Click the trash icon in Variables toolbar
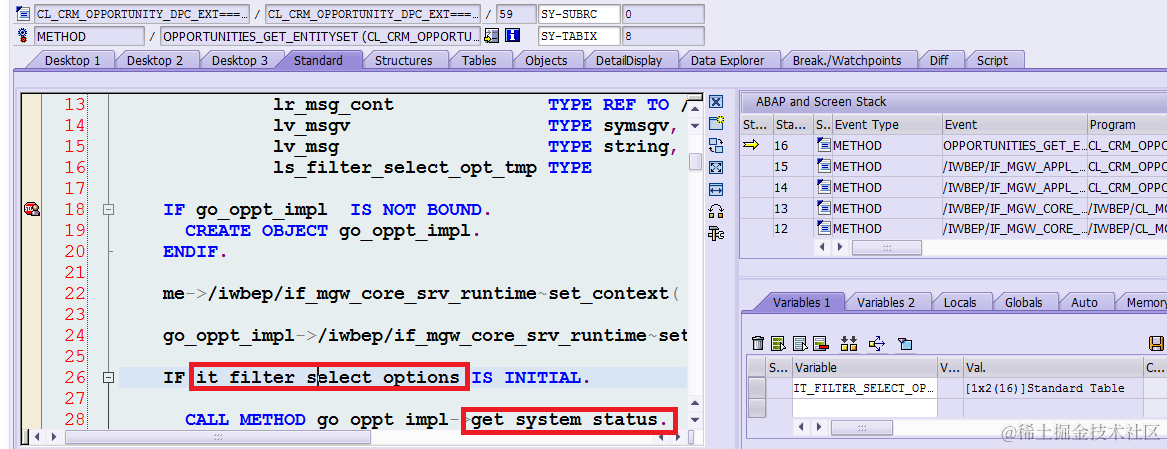1167x449 pixels. pos(758,343)
